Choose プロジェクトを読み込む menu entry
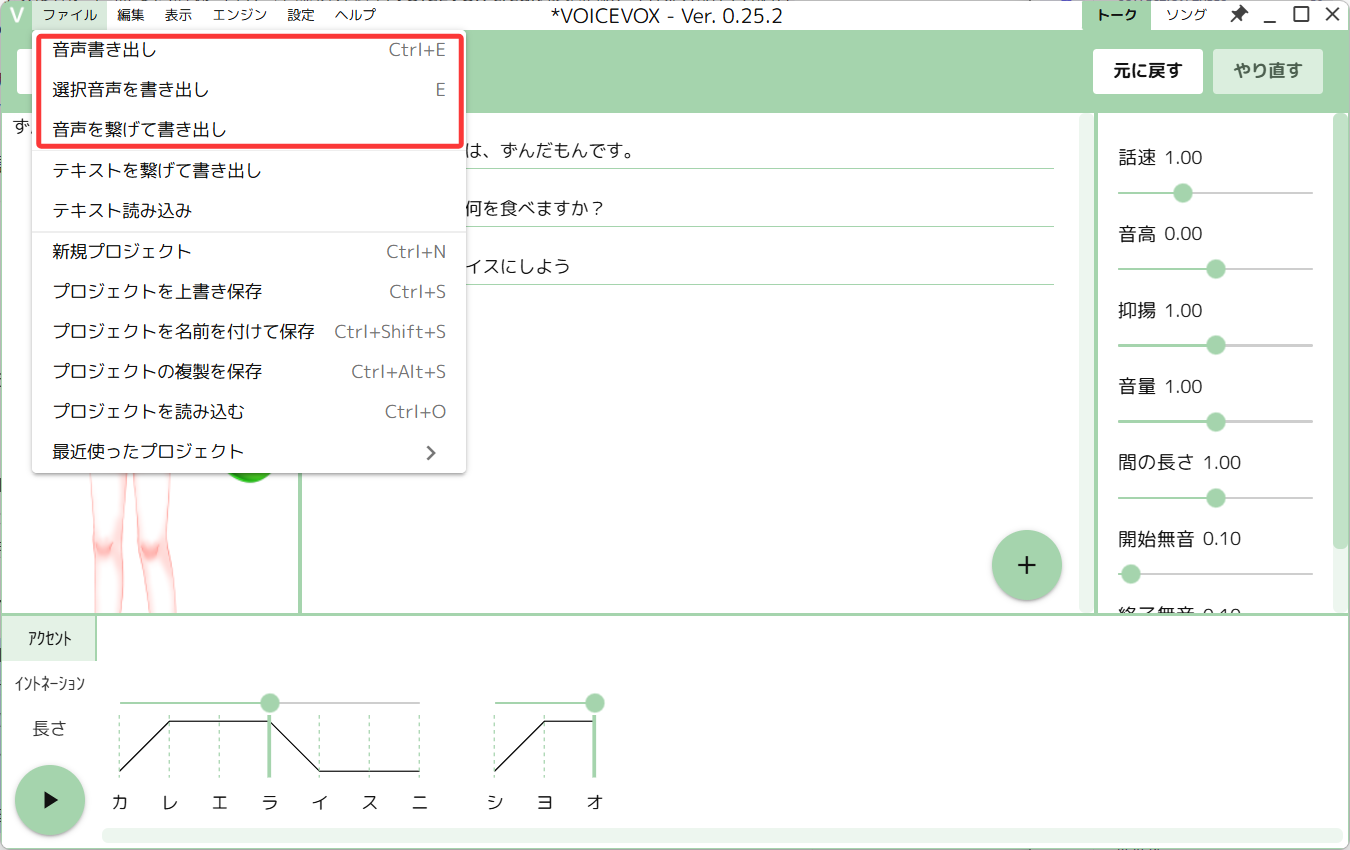Image resolution: width=1350 pixels, height=850 pixels. click(x=249, y=412)
